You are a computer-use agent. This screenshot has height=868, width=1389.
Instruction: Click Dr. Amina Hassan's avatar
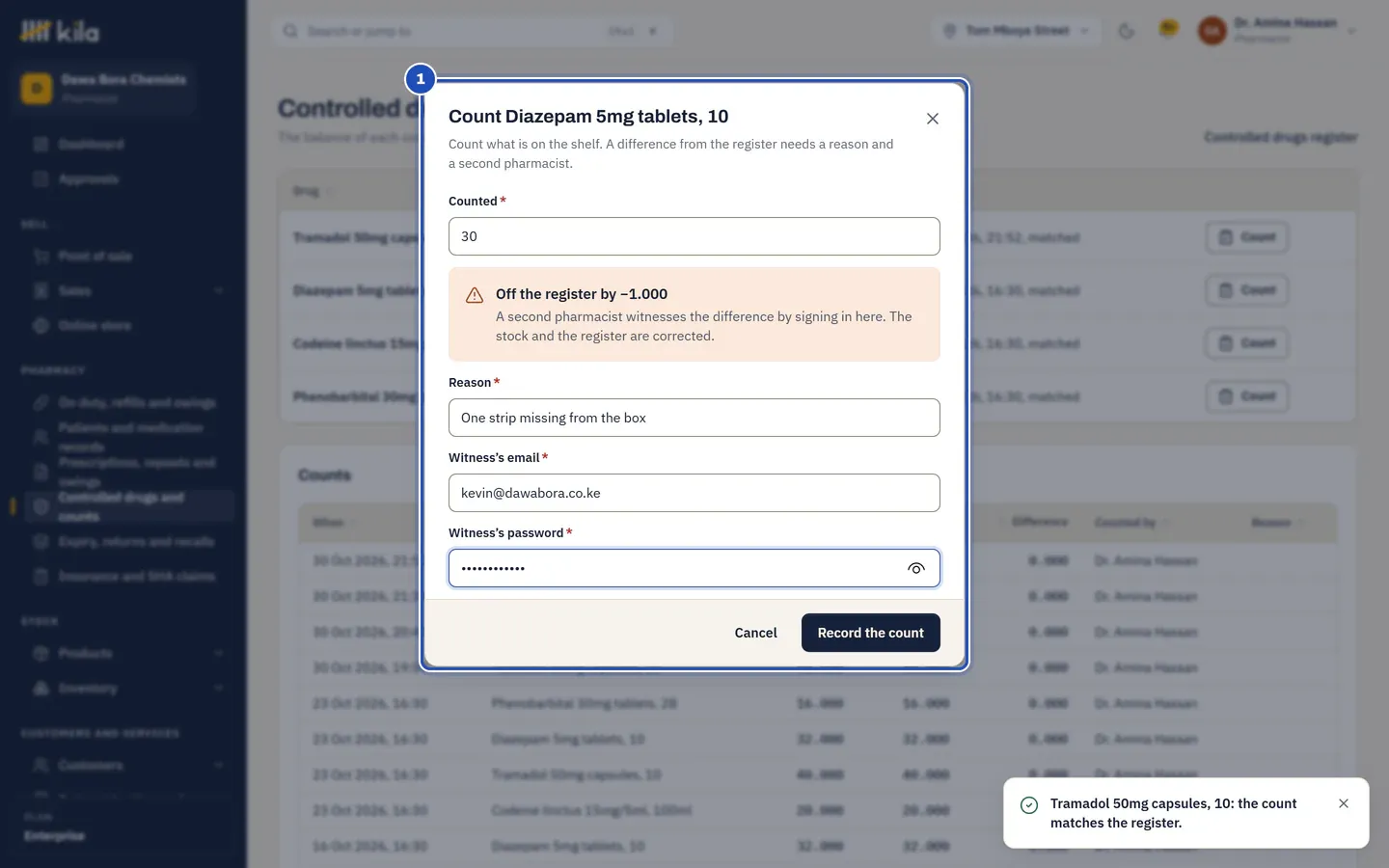(1212, 31)
